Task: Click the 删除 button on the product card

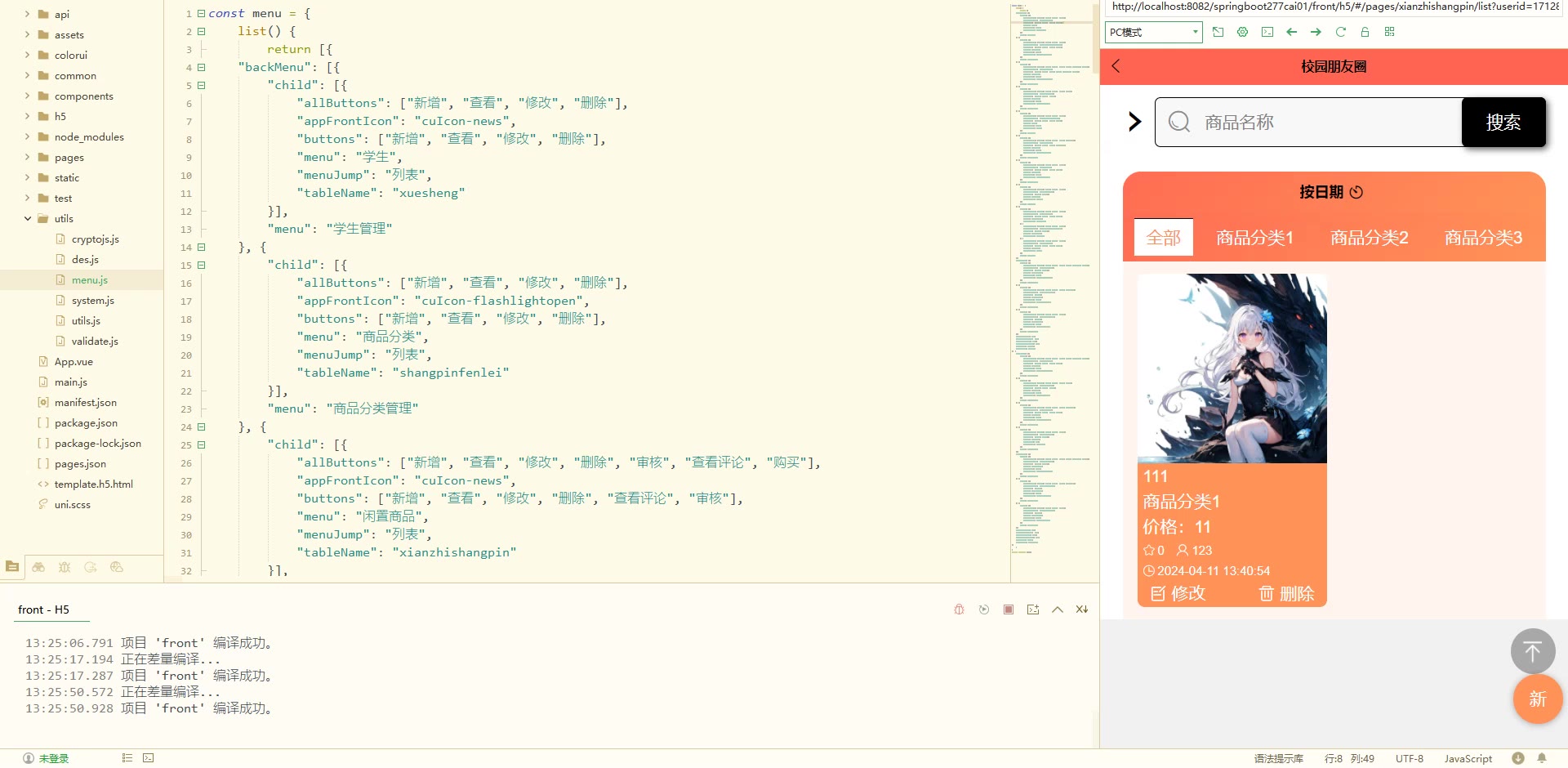Action: point(1286,593)
